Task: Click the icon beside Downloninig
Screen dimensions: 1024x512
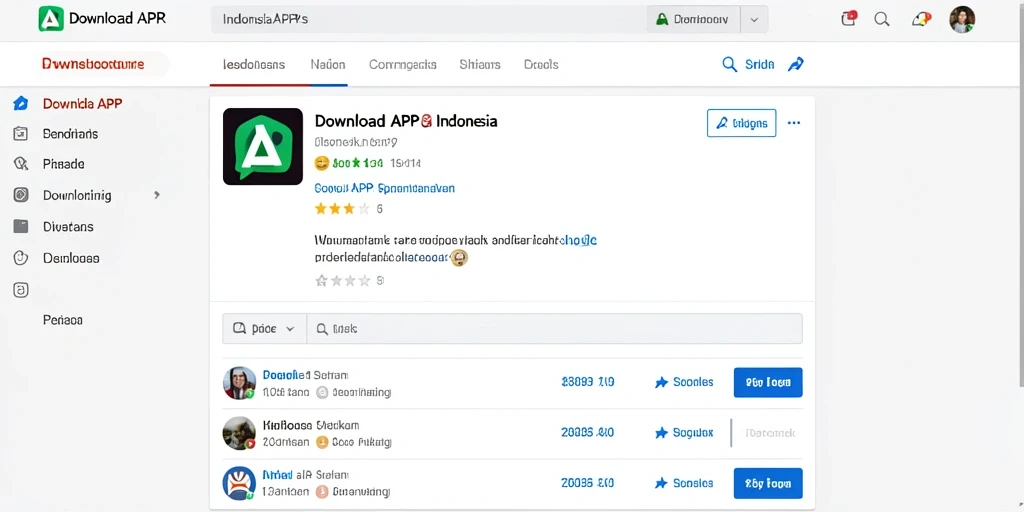Action: (x=21, y=195)
